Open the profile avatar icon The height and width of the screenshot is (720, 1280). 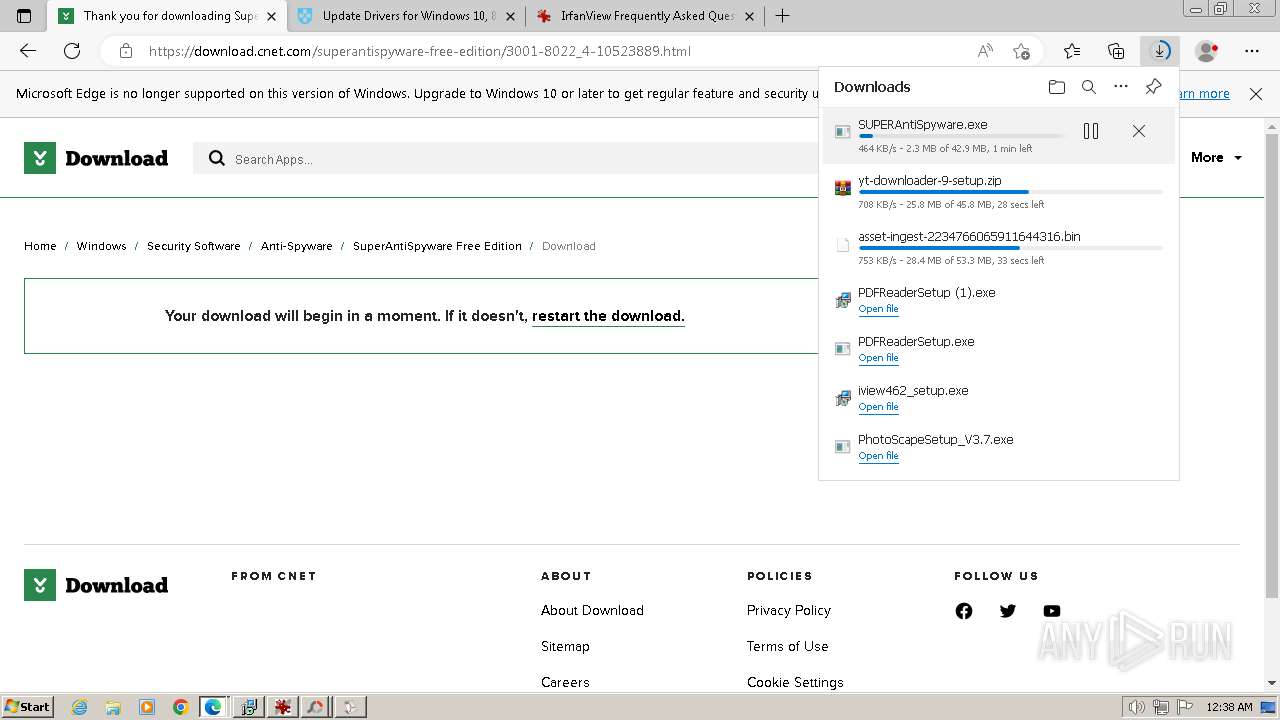click(1207, 51)
